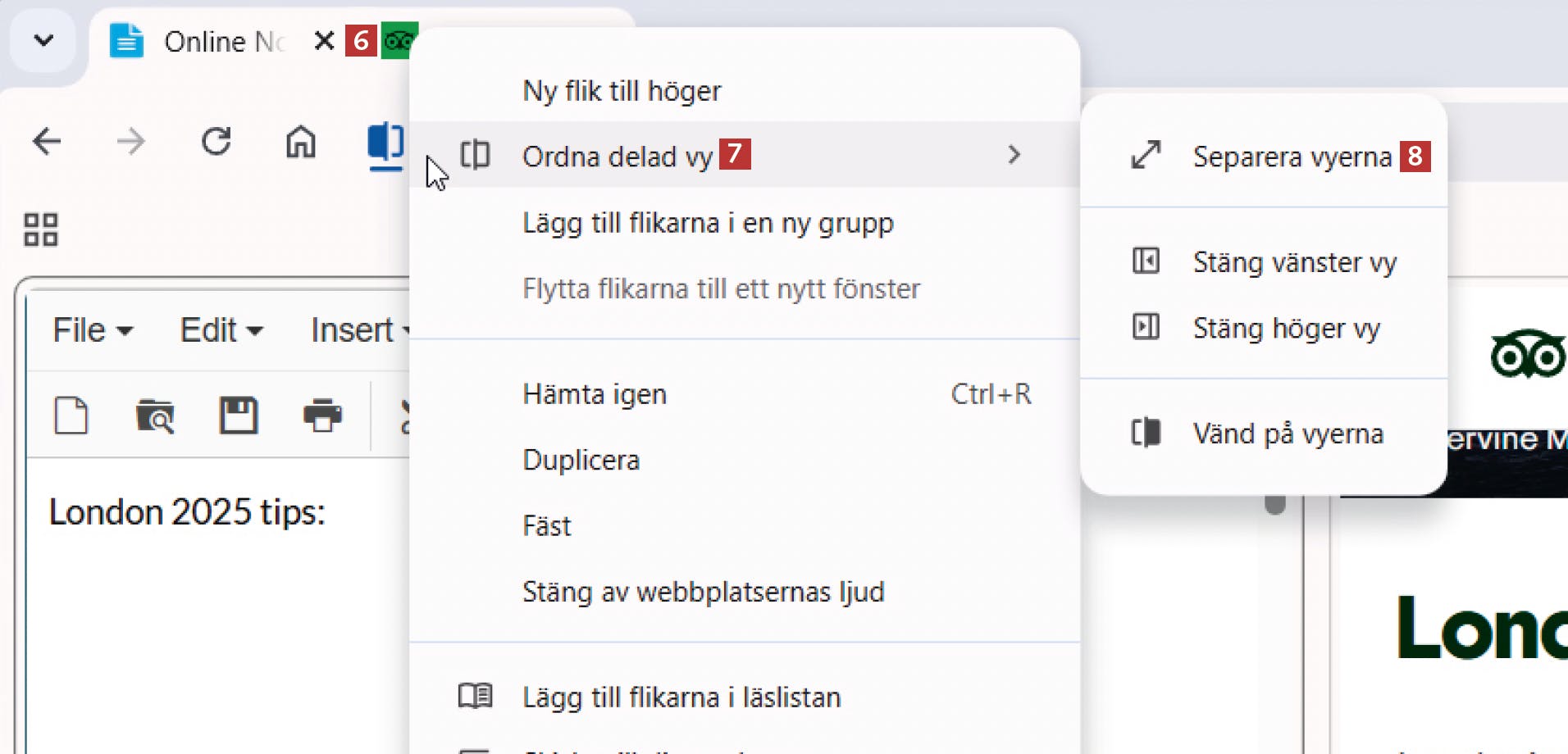Close the Online Notepad tab
The height and width of the screenshot is (754, 1568).
pyautogui.click(x=324, y=41)
